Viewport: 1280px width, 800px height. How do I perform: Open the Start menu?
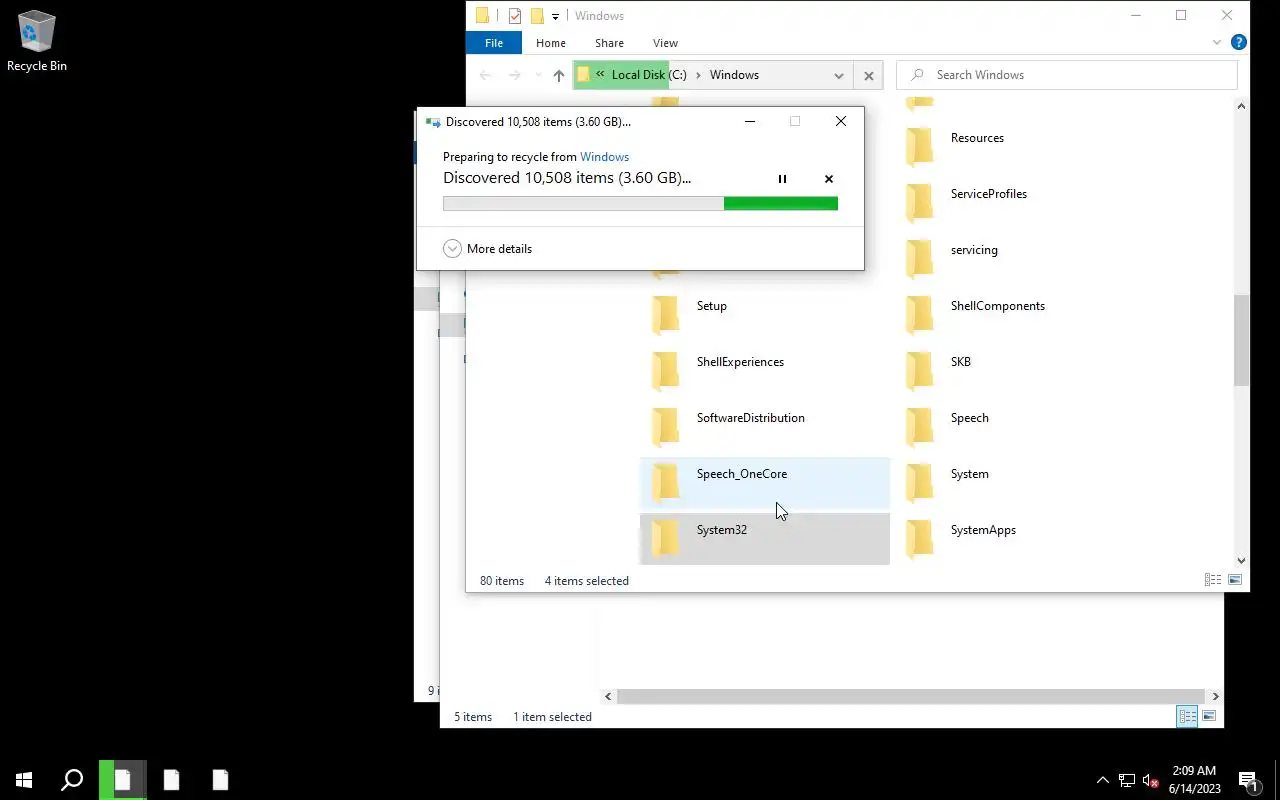[24, 780]
